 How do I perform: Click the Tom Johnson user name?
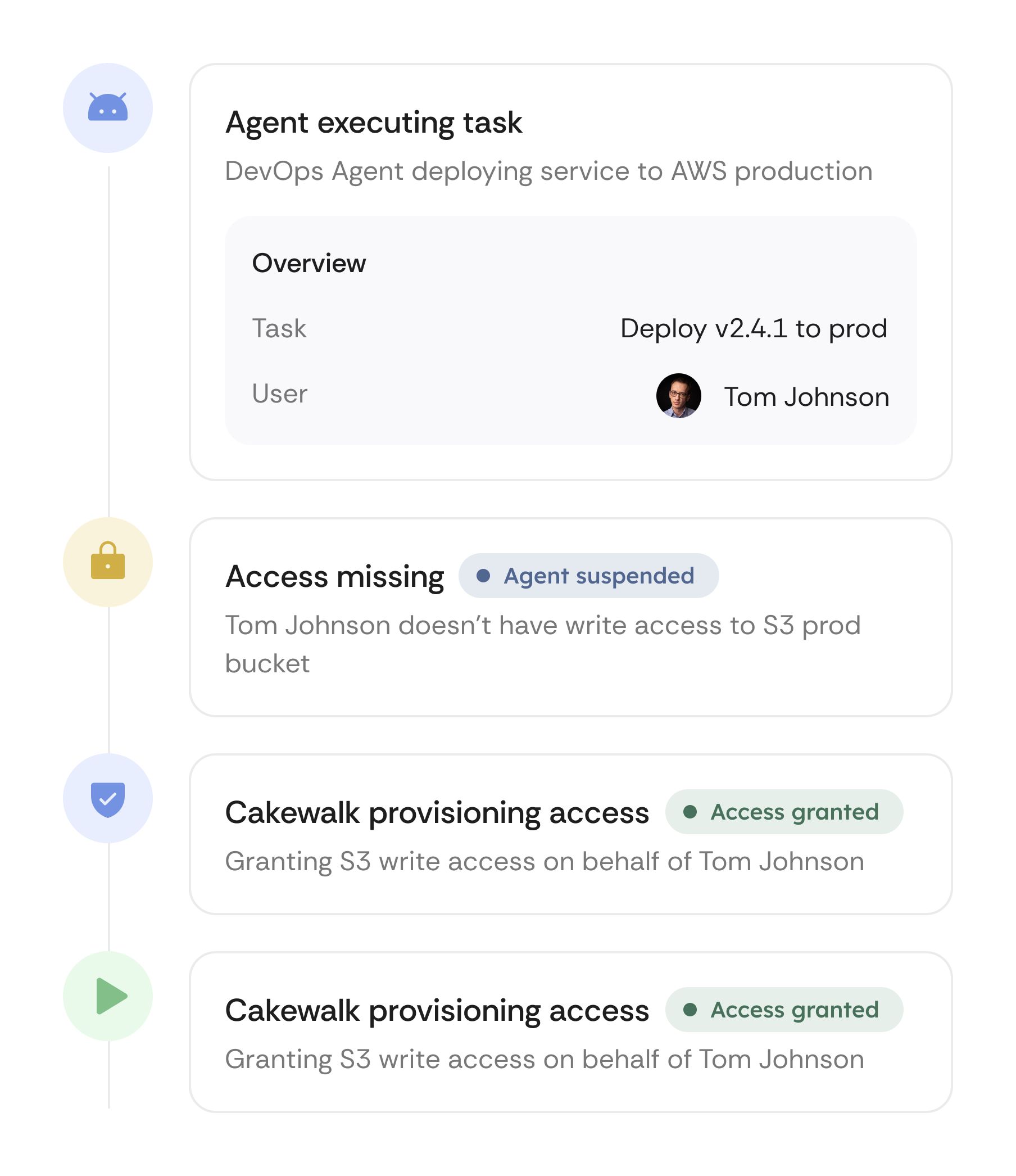(806, 397)
